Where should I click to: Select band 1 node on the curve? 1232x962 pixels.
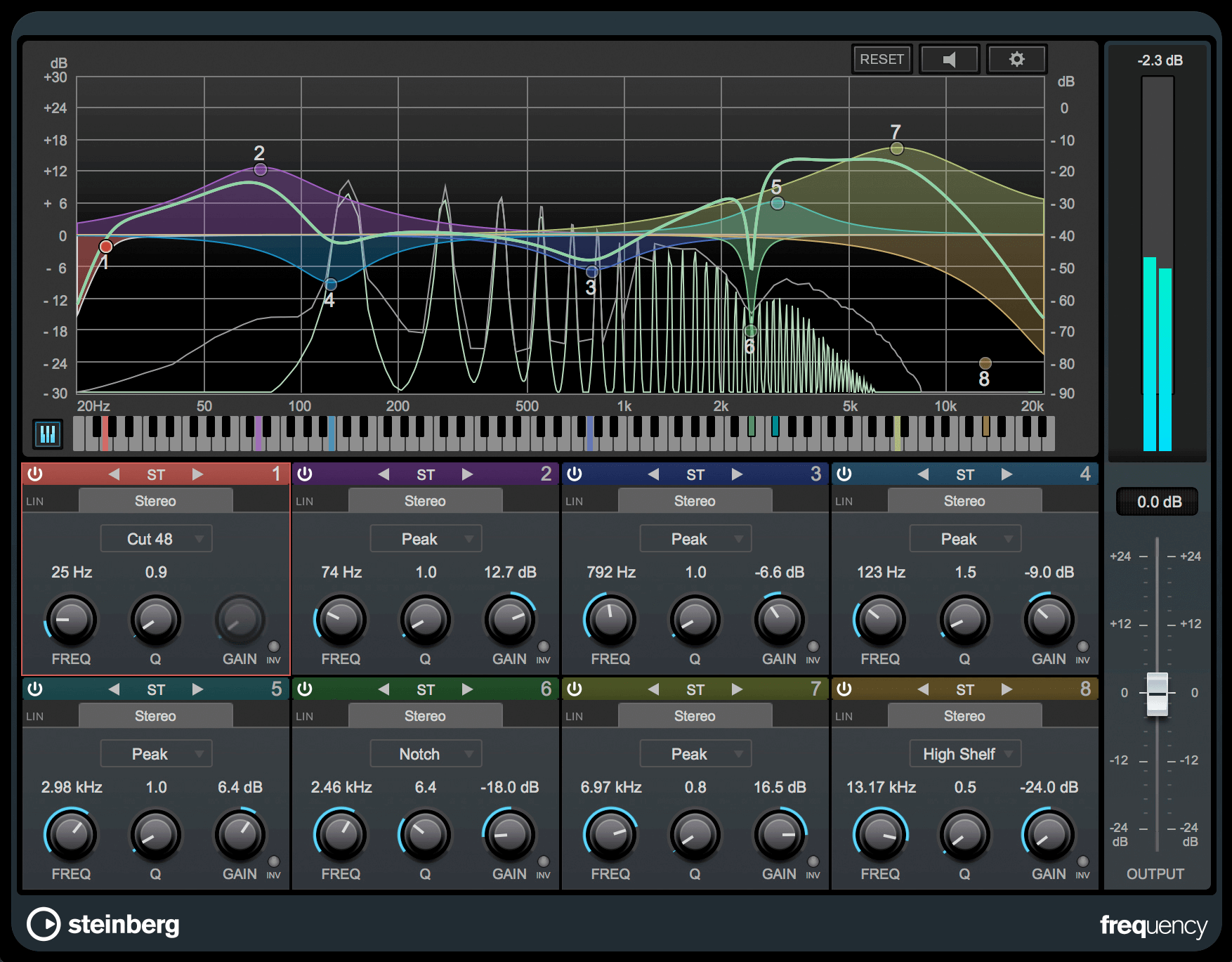point(106,247)
